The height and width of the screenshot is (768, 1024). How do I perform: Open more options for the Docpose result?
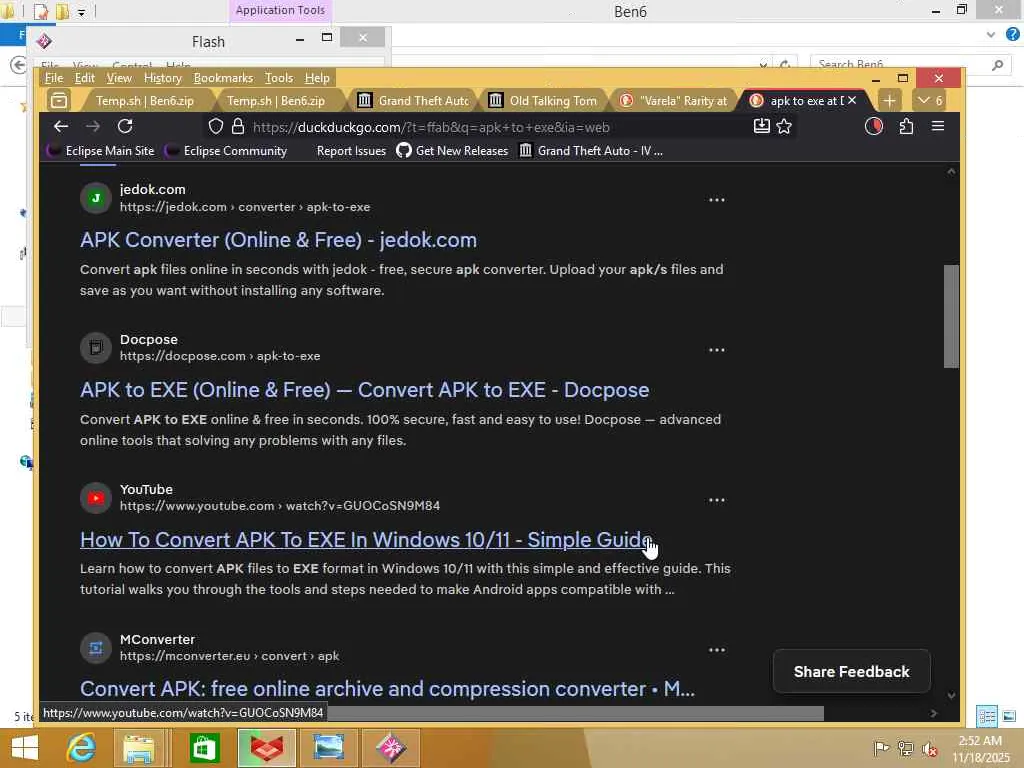click(716, 350)
